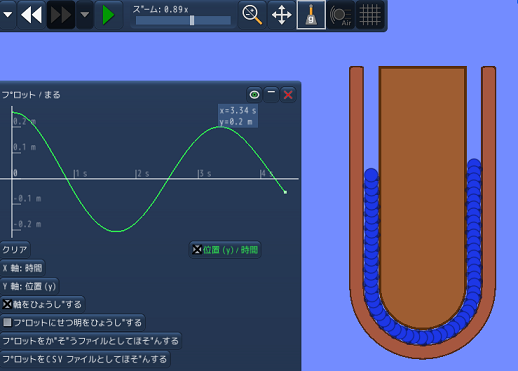
Task: Select the pan move arrows tool
Action: (282, 15)
